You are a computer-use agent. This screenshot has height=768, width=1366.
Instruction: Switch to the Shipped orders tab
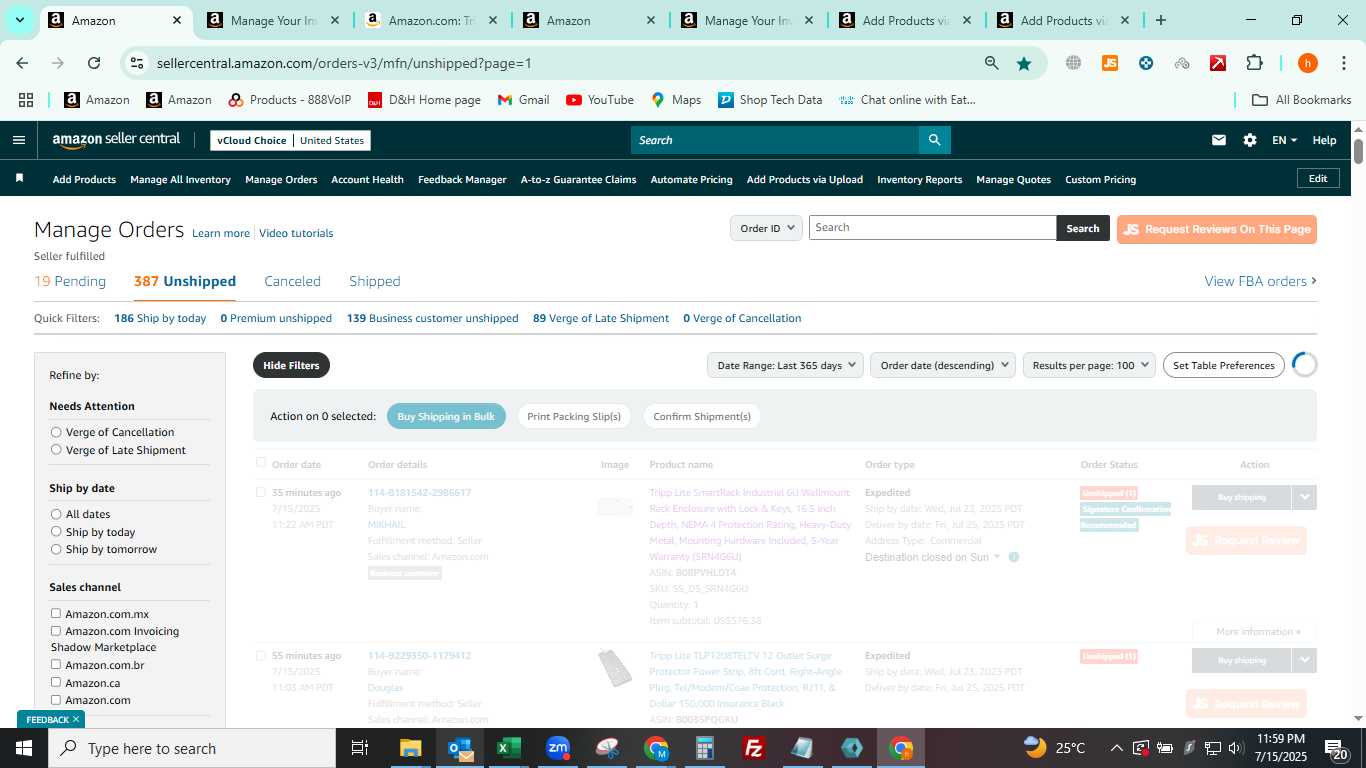click(375, 281)
